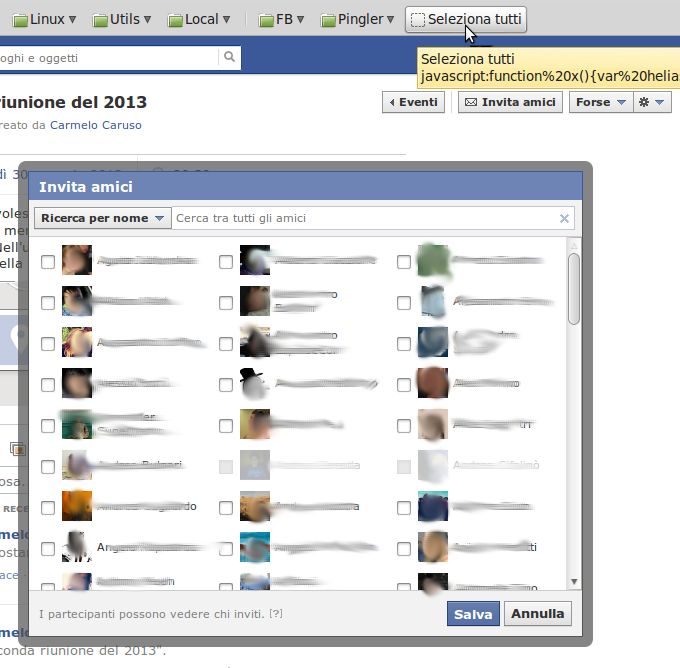This screenshot has width=680, height=668.
Task: Open Carmelo Caruso profile link
Action: pos(96,125)
